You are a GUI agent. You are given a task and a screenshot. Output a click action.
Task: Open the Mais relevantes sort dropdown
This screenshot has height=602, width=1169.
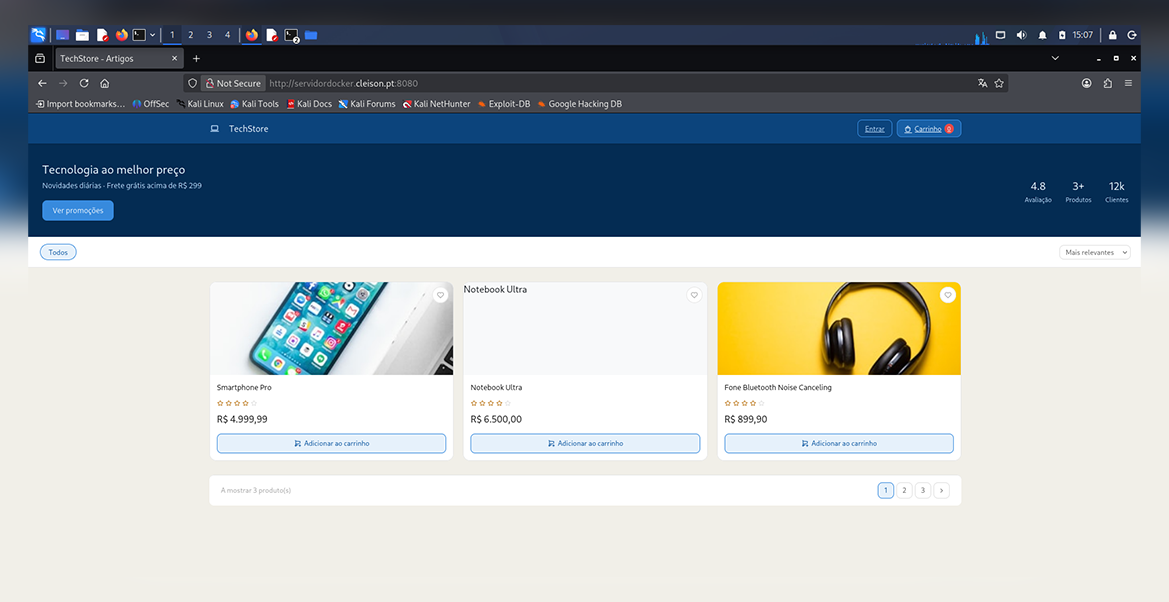[x=1094, y=252]
